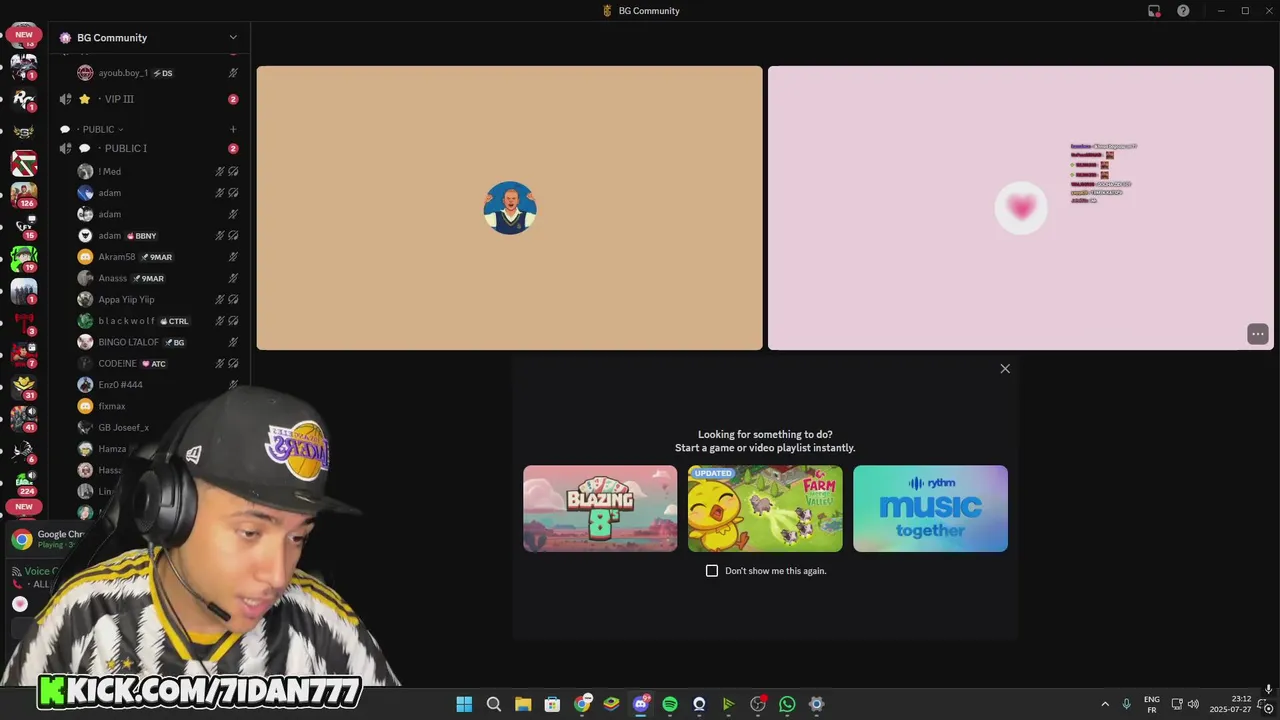Open Windows Start menu

pyautogui.click(x=464, y=704)
